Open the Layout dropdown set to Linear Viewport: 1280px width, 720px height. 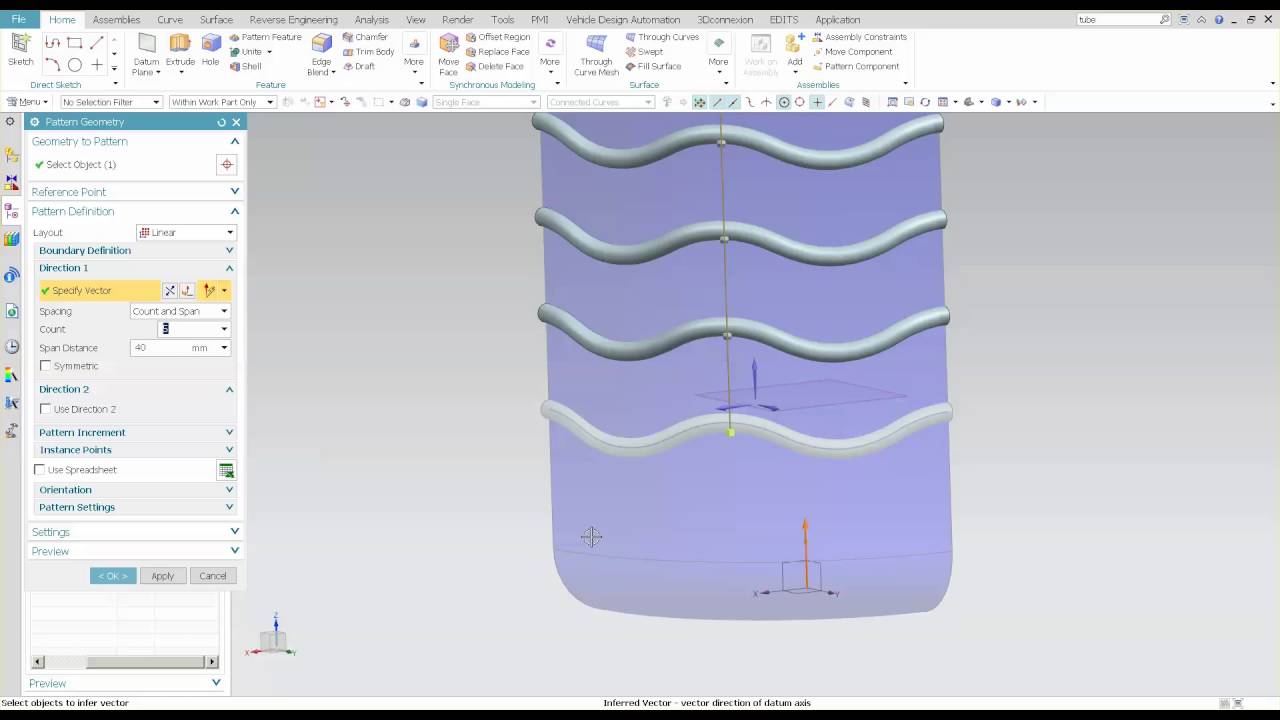(185, 232)
